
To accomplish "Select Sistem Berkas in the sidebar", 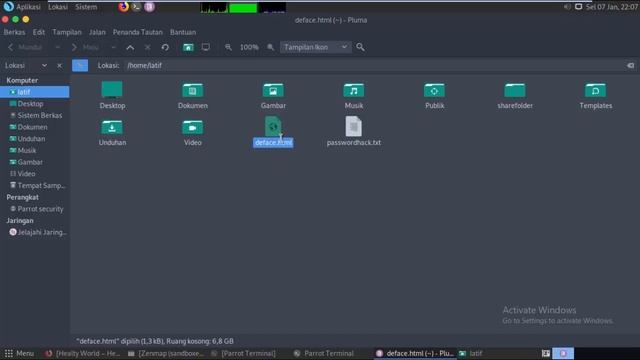I will (x=35, y=116).
